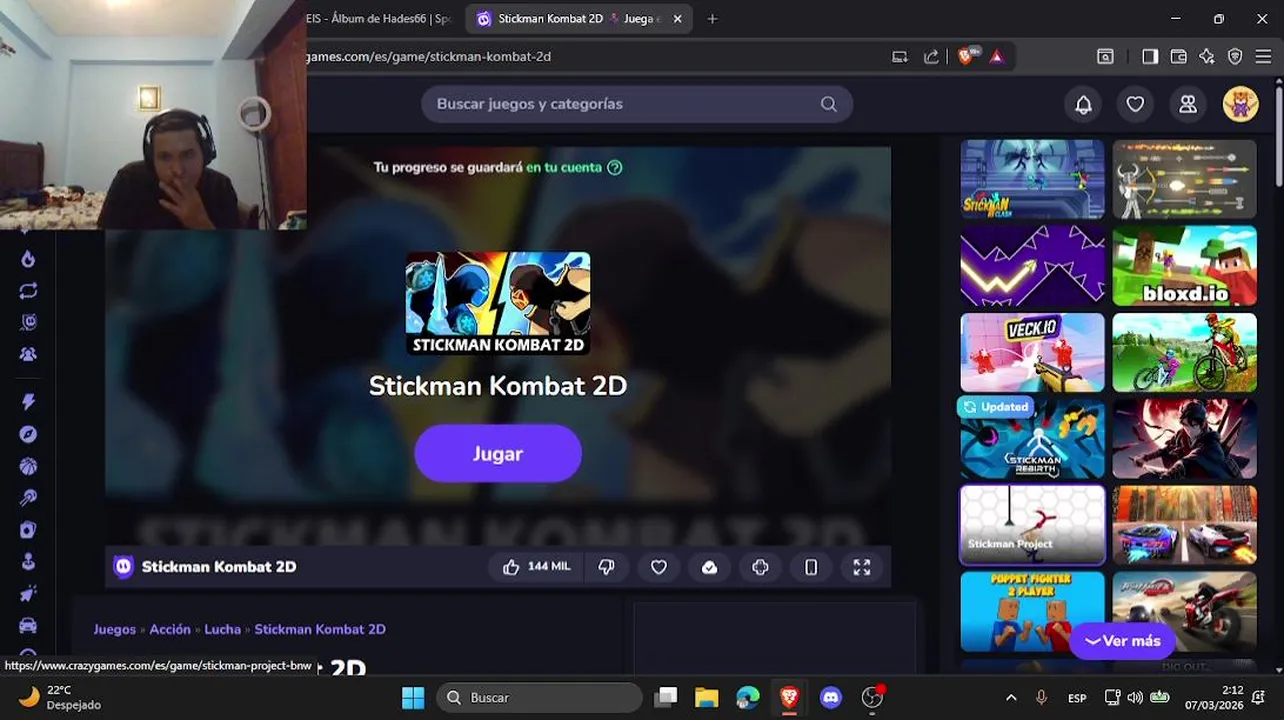The image size is (1284, 720).
Task: Open the bike riding game thumbnail
Action: [1184, 353]
